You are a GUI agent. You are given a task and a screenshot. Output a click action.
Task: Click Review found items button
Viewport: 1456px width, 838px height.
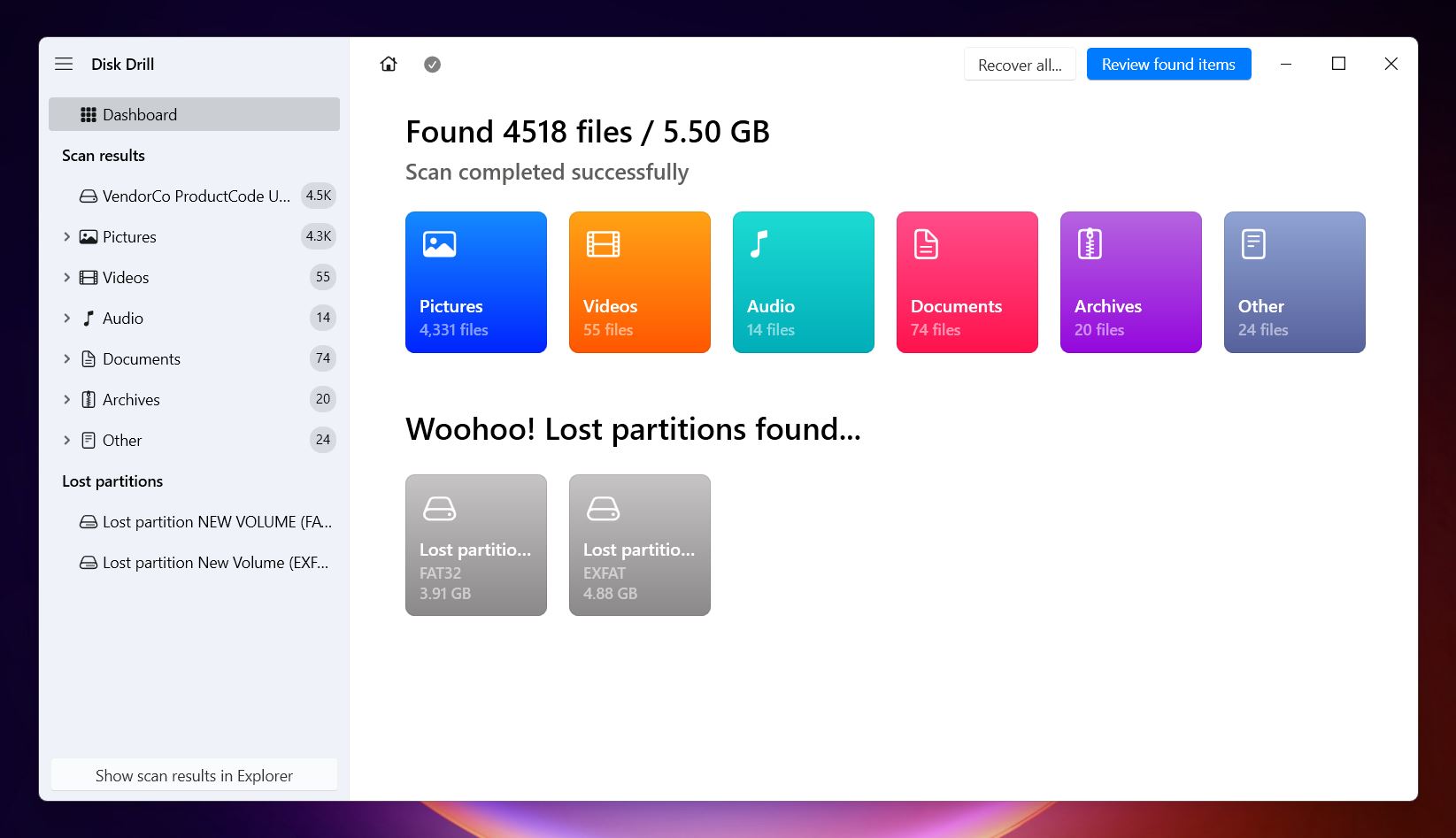tap(1168, 64)
